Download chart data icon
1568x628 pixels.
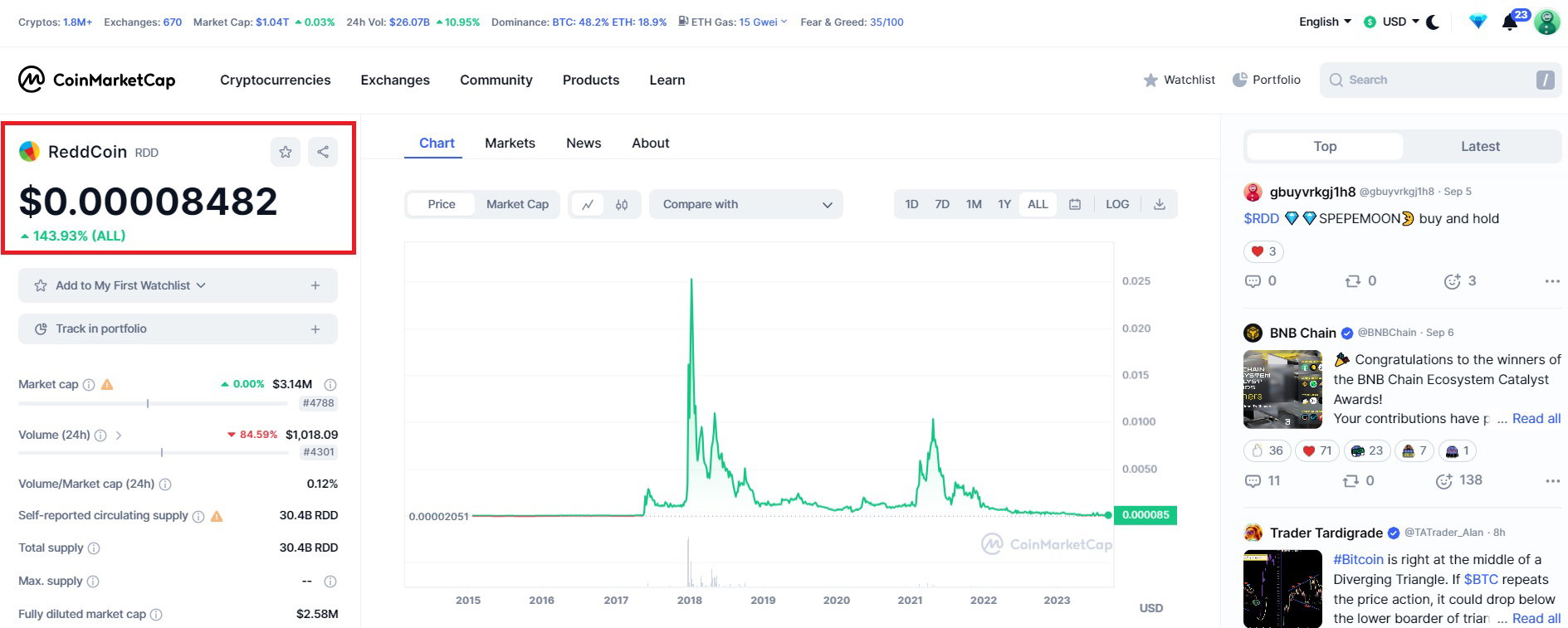(x=1160, y=204)
